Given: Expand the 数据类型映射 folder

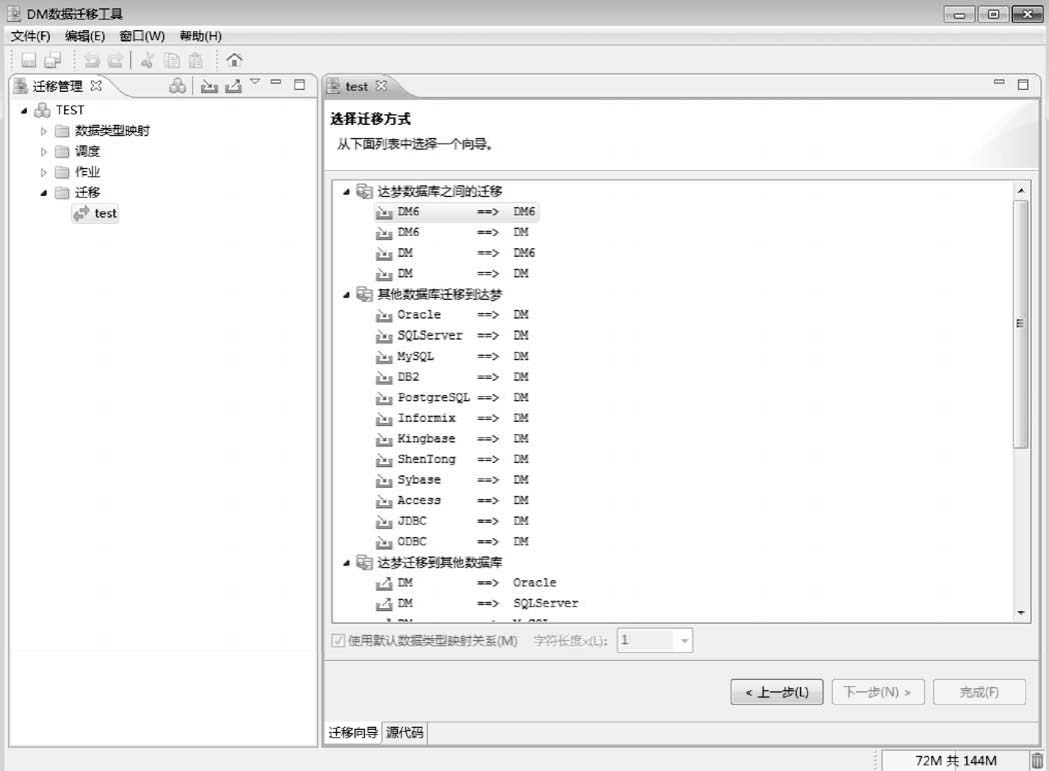Looking at the screenshot, I should point(43,131).
